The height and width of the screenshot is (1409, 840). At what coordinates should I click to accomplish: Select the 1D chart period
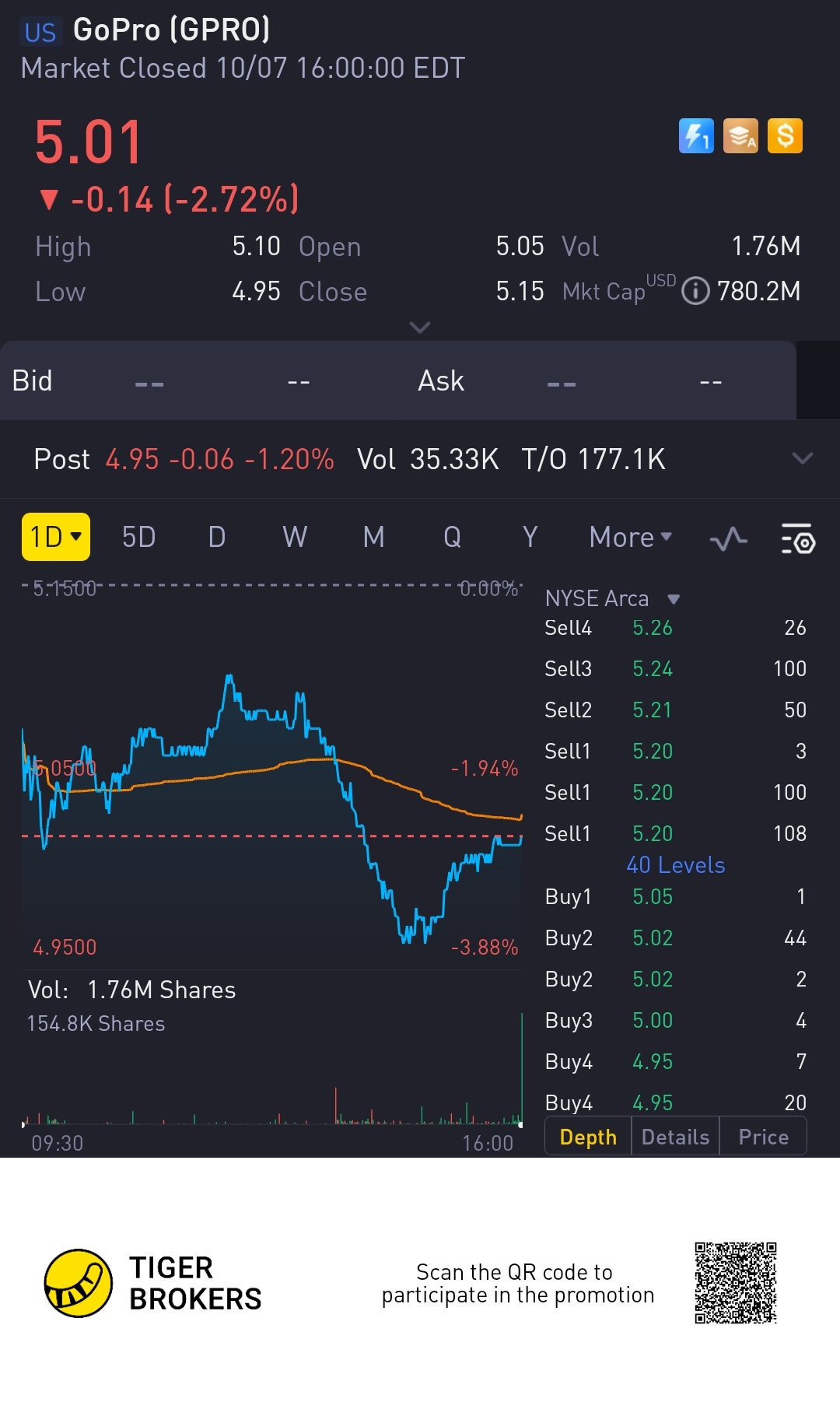[56, 537]
